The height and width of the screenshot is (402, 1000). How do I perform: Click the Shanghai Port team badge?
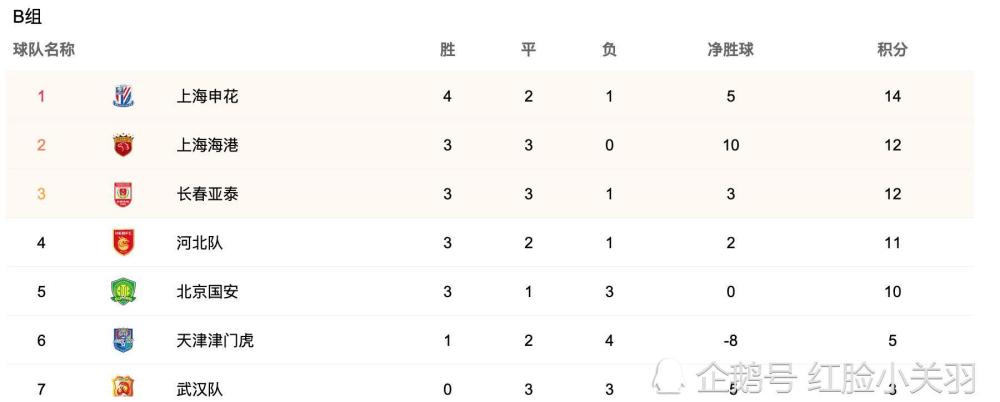pos(122,145)
